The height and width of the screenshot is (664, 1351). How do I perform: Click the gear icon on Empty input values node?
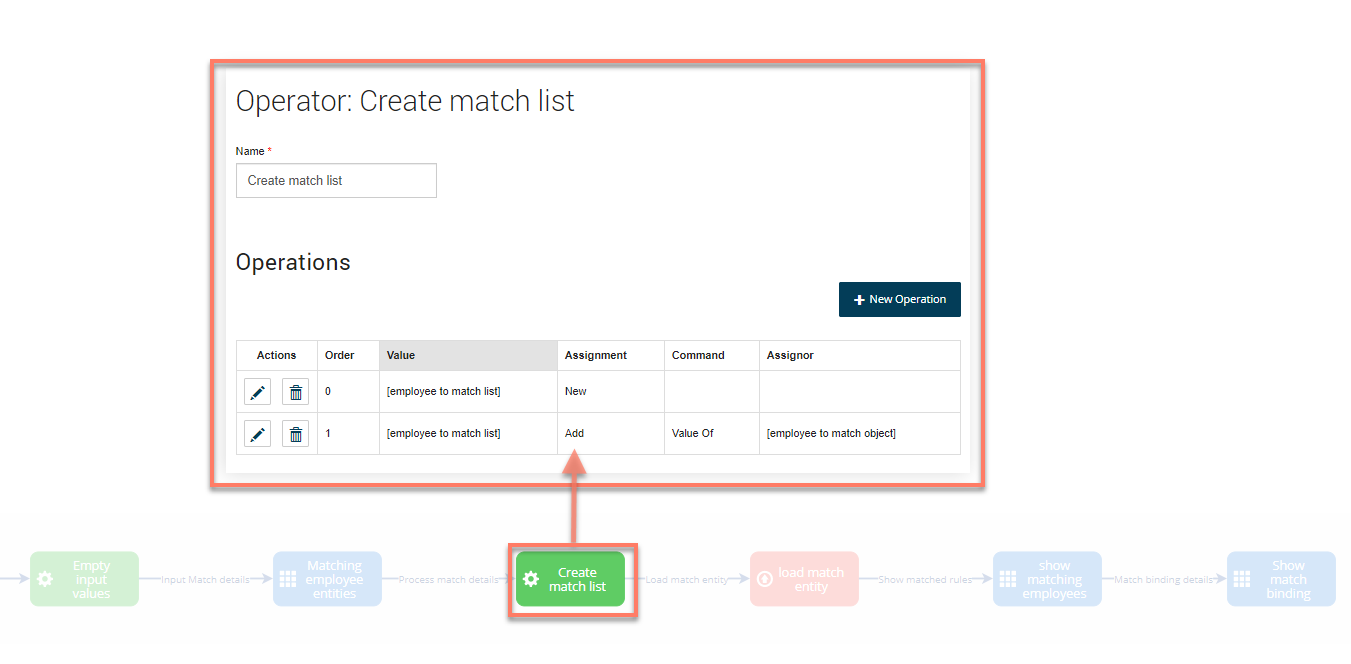44,578
